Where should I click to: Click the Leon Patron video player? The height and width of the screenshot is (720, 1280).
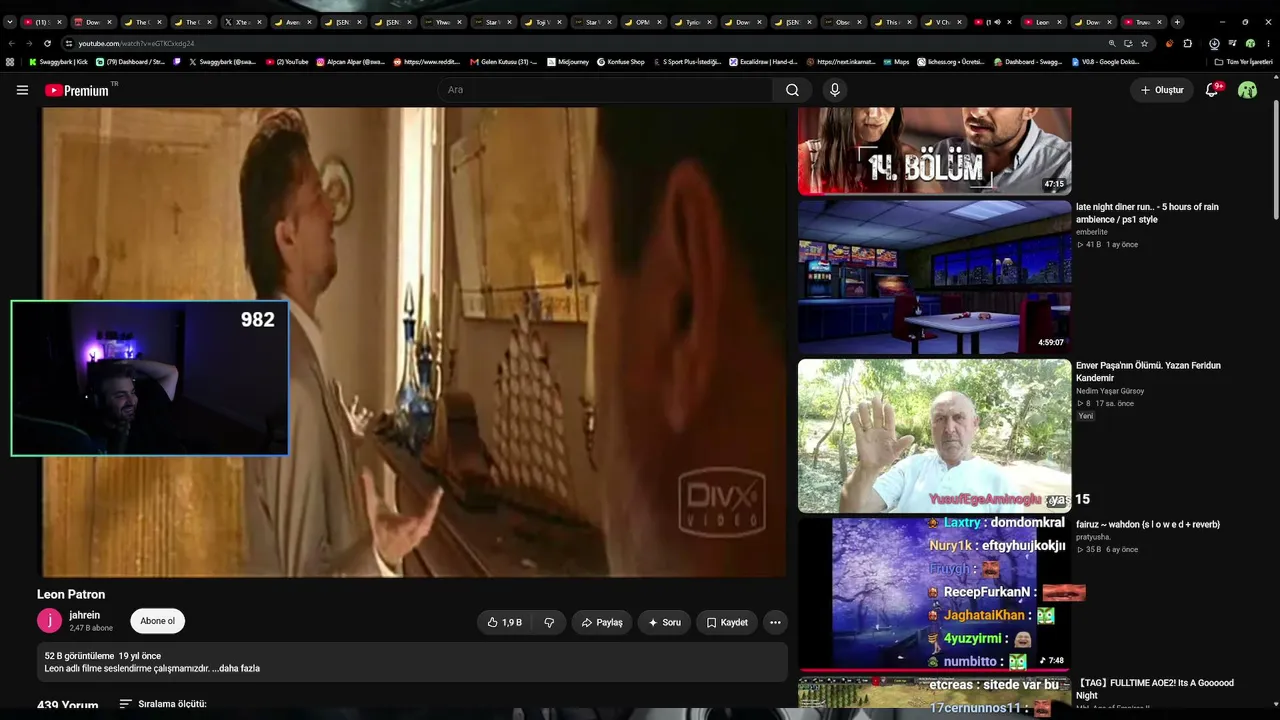click(412, 342)
